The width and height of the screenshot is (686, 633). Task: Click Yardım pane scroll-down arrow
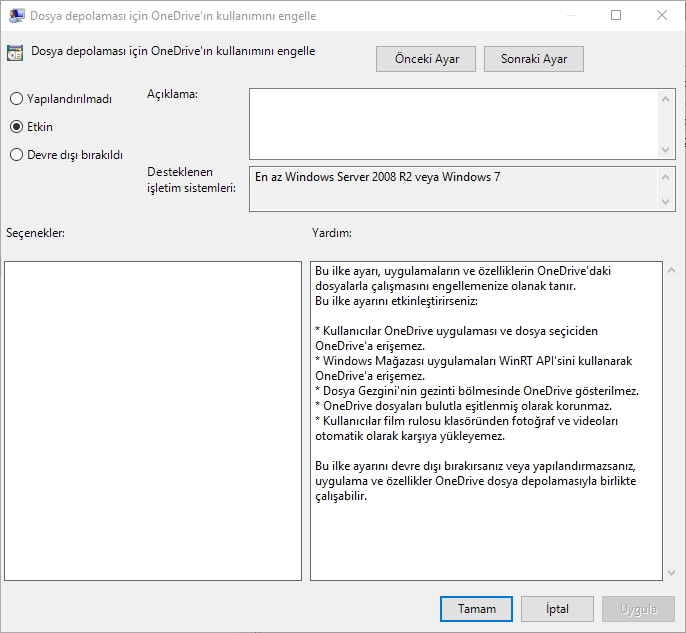[671, 573]
